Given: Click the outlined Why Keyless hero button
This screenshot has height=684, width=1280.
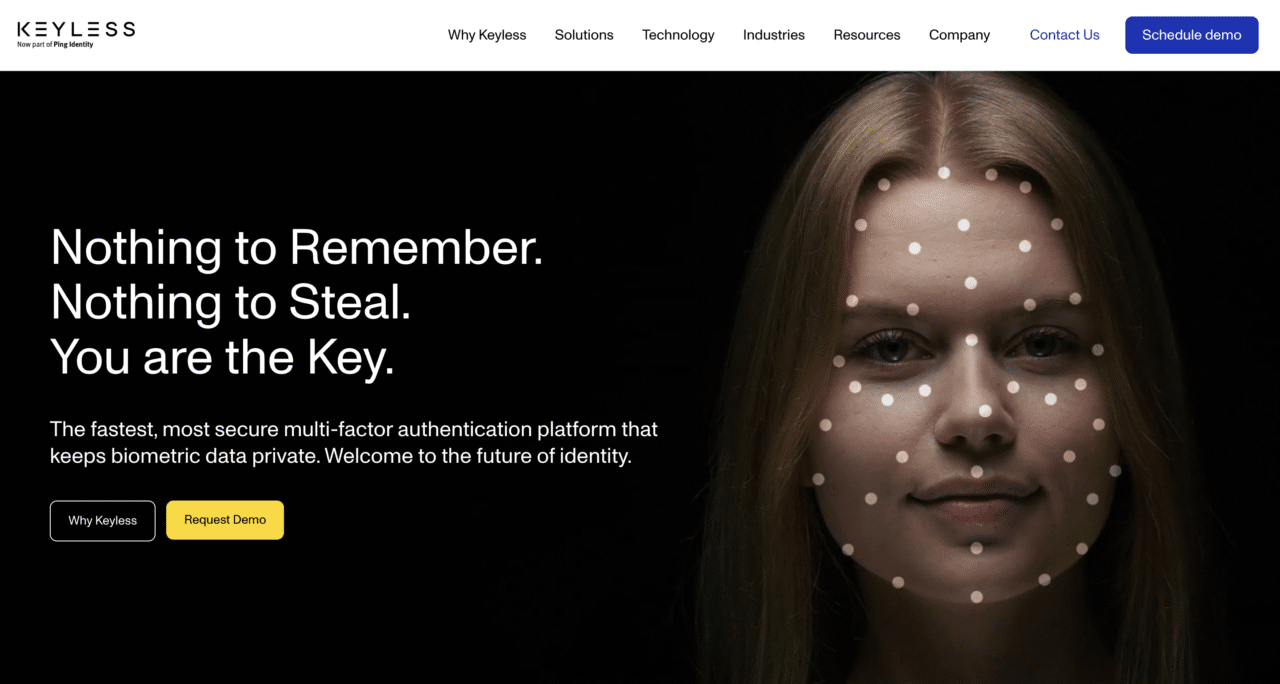Looking at the screenshot, I should point(103,520).
